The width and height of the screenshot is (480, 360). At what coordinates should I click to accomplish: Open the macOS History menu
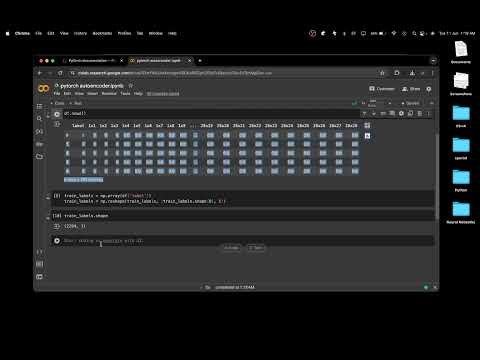[x=80, y=33]
